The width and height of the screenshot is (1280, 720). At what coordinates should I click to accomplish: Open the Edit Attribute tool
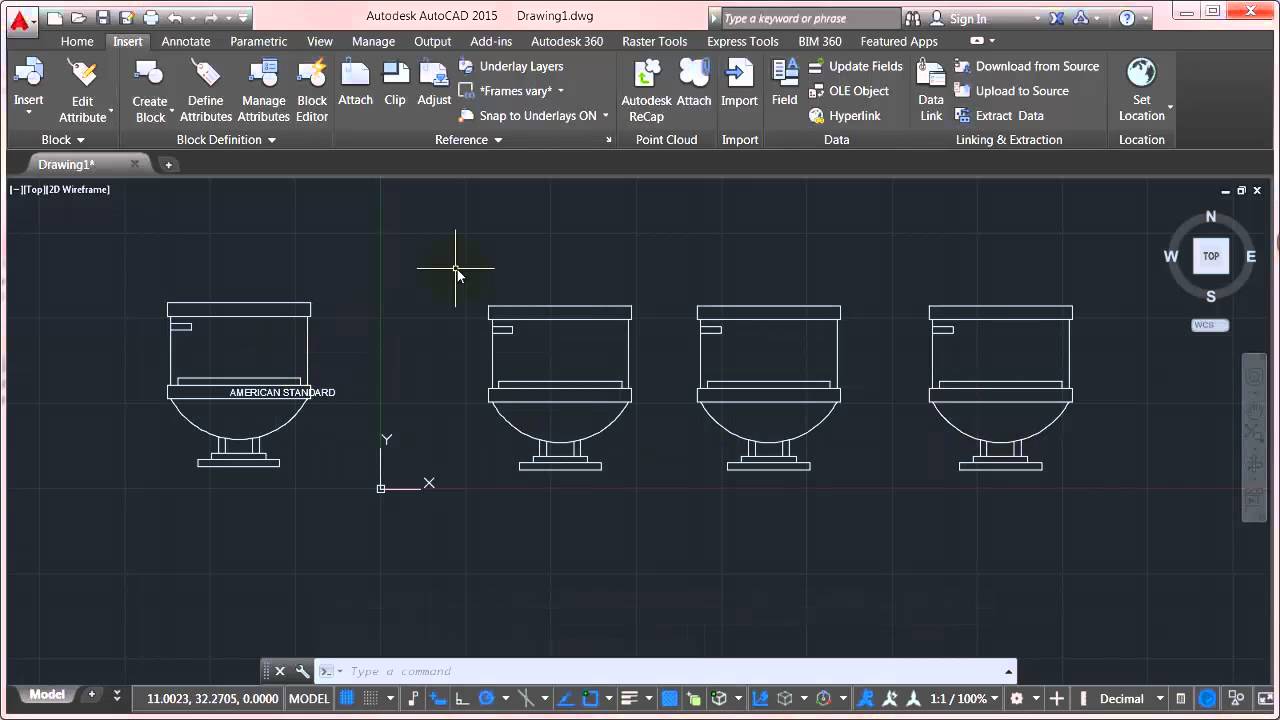(x=82, y=89)
